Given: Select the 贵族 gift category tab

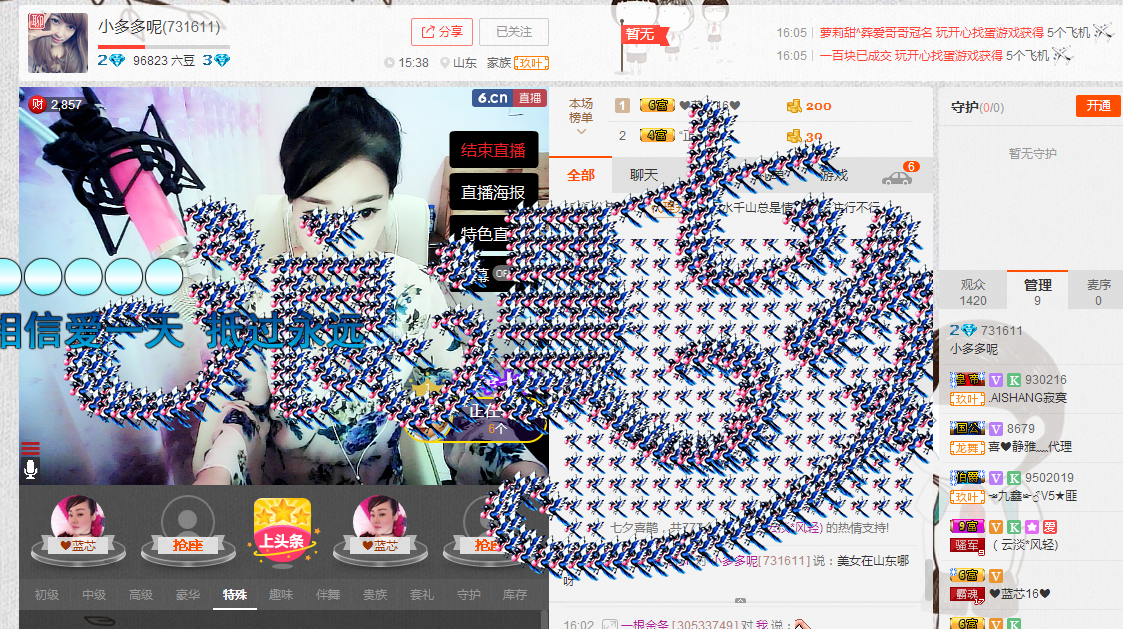Looking at the screenshot, I should 375,595.
